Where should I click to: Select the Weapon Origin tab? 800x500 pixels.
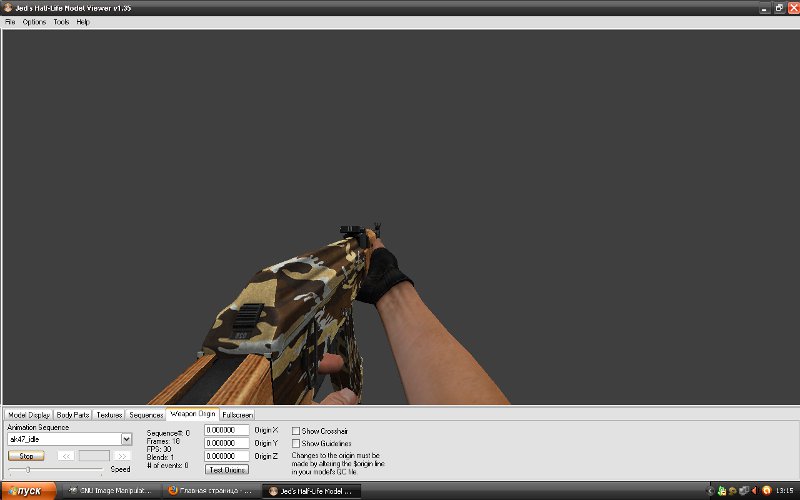[x=192, y=414]
